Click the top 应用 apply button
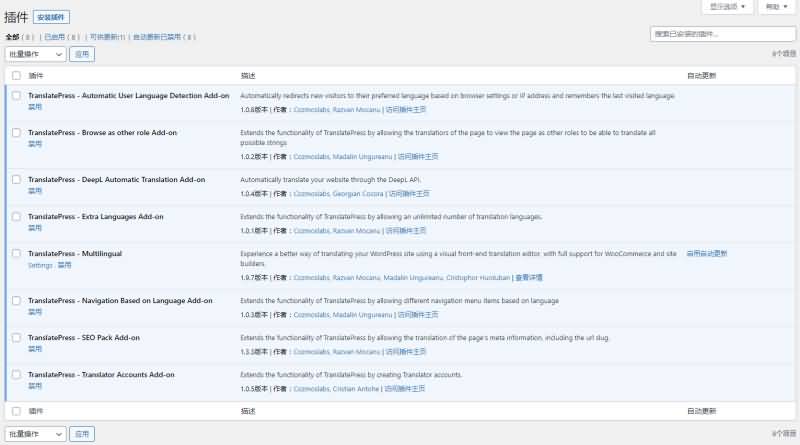 (82, 54)
